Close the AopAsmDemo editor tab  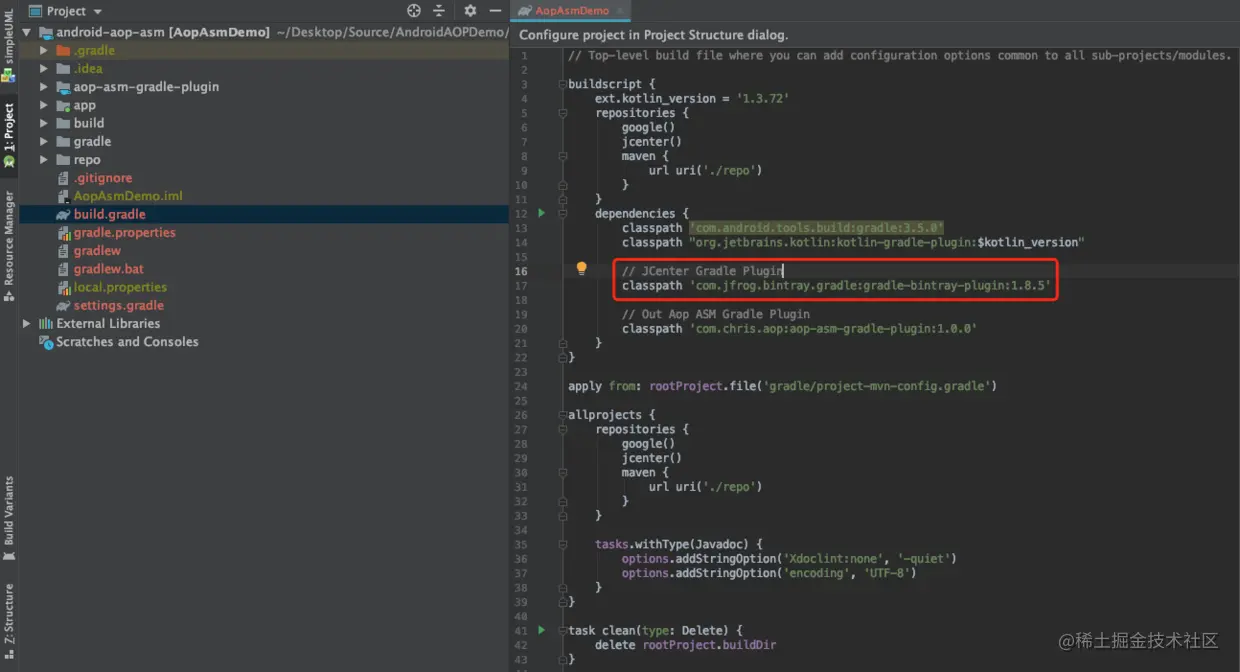(620, 11)
